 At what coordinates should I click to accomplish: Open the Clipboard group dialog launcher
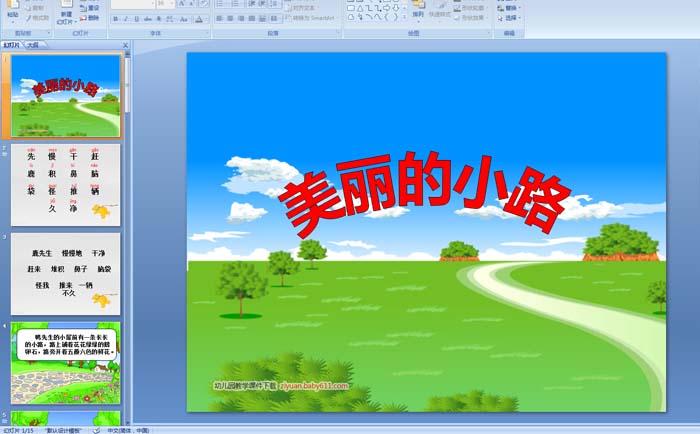tap(49, 33)
